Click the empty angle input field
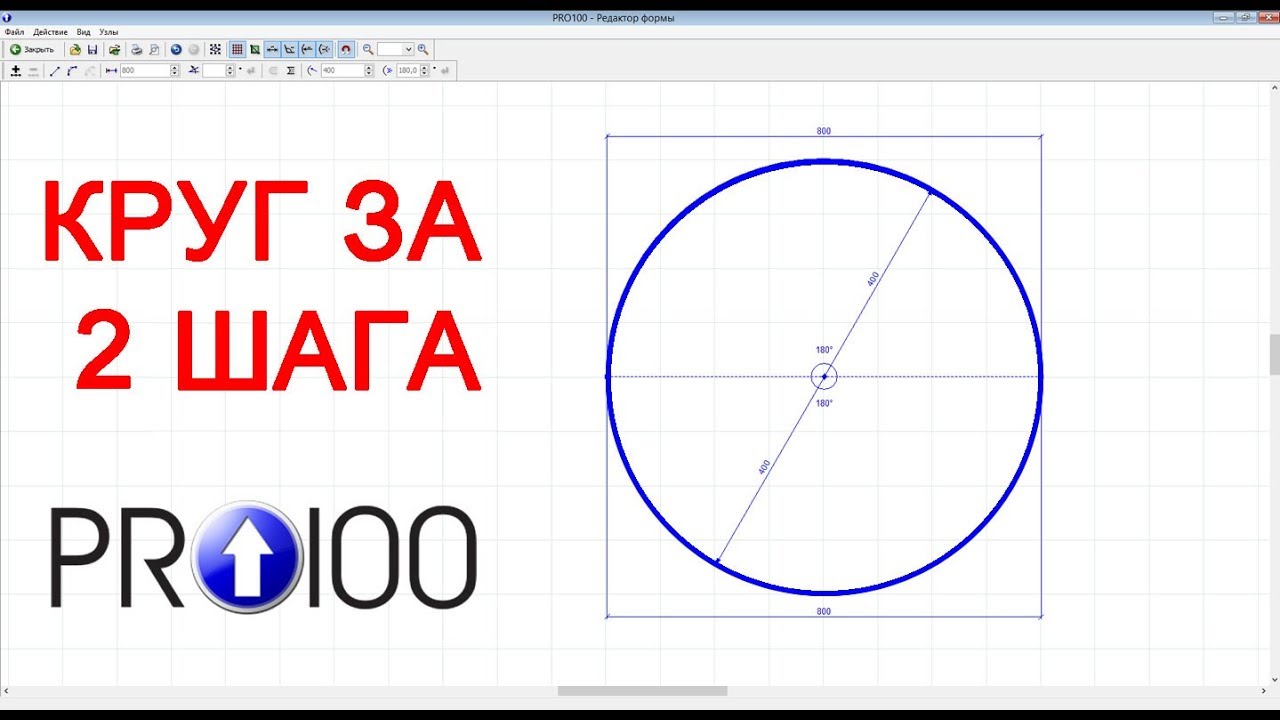 [214, 71]
